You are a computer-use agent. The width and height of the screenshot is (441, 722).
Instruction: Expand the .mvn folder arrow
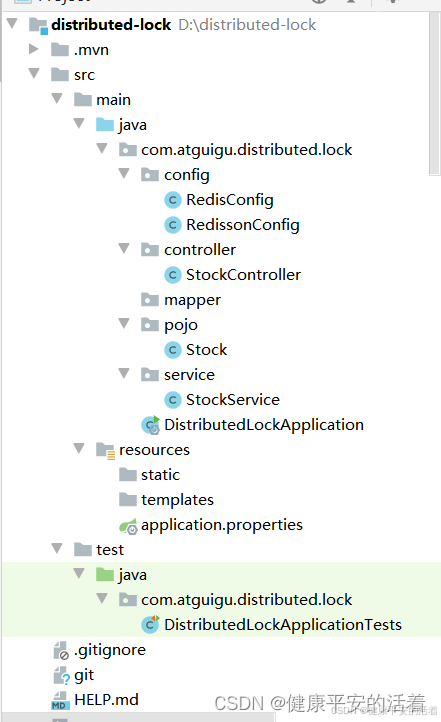coord(34,48)
